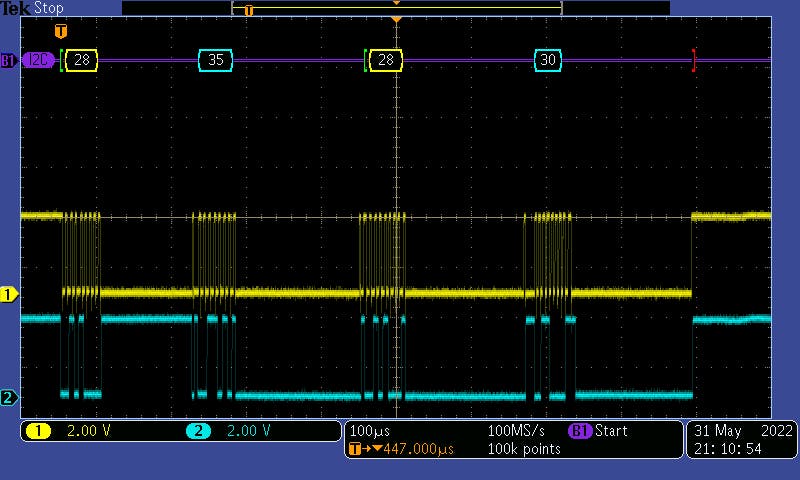Open the 100k points record length readout
The height and width of the screenshot is (480, 800).
[x=524, y=449]
